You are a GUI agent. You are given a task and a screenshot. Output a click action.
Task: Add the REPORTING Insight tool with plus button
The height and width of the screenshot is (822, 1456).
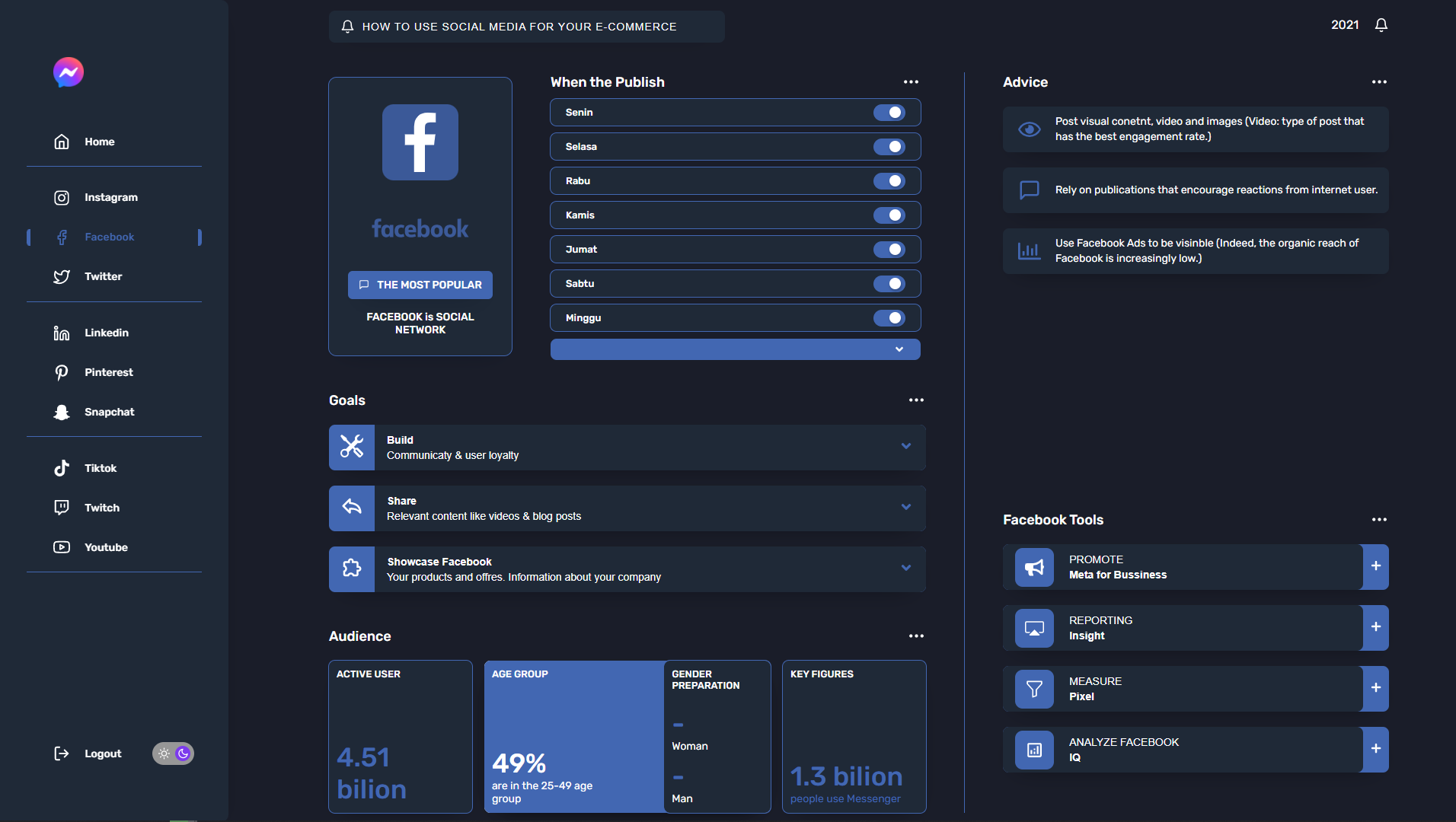(1375, 627)
